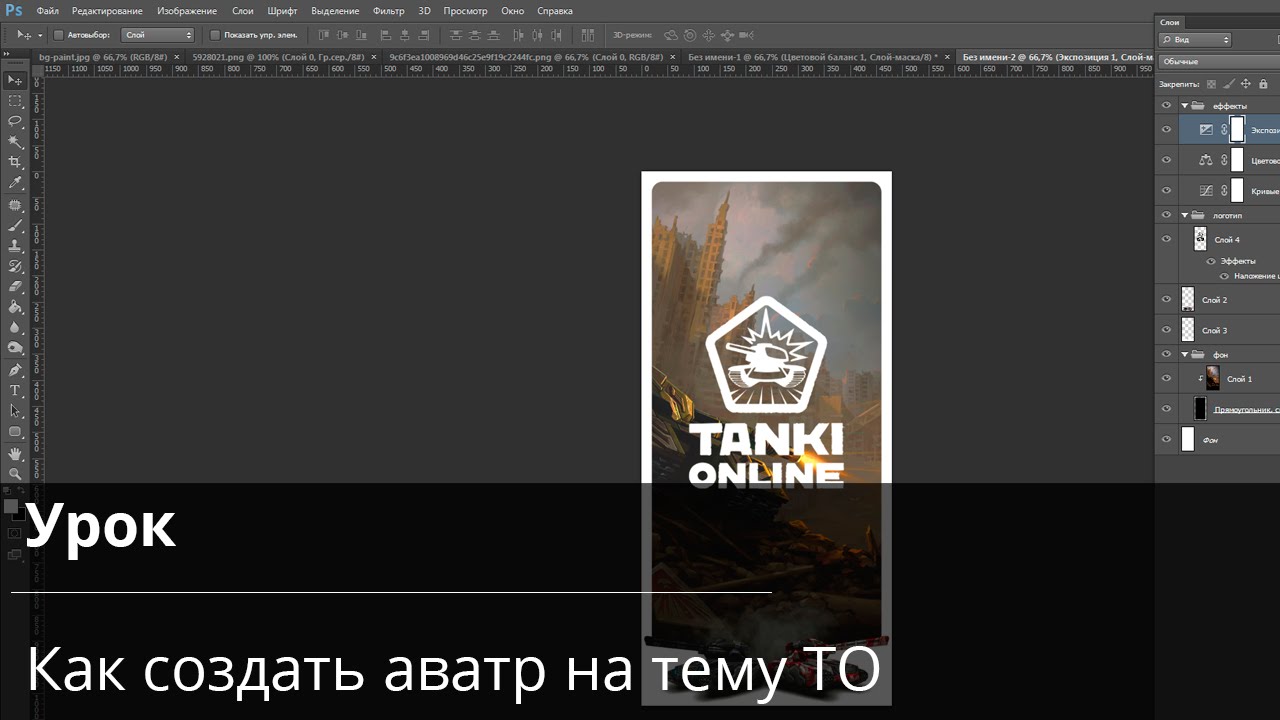
Task: Hide the Экспозиция adjustment layer
Action: pos(1166,130)
